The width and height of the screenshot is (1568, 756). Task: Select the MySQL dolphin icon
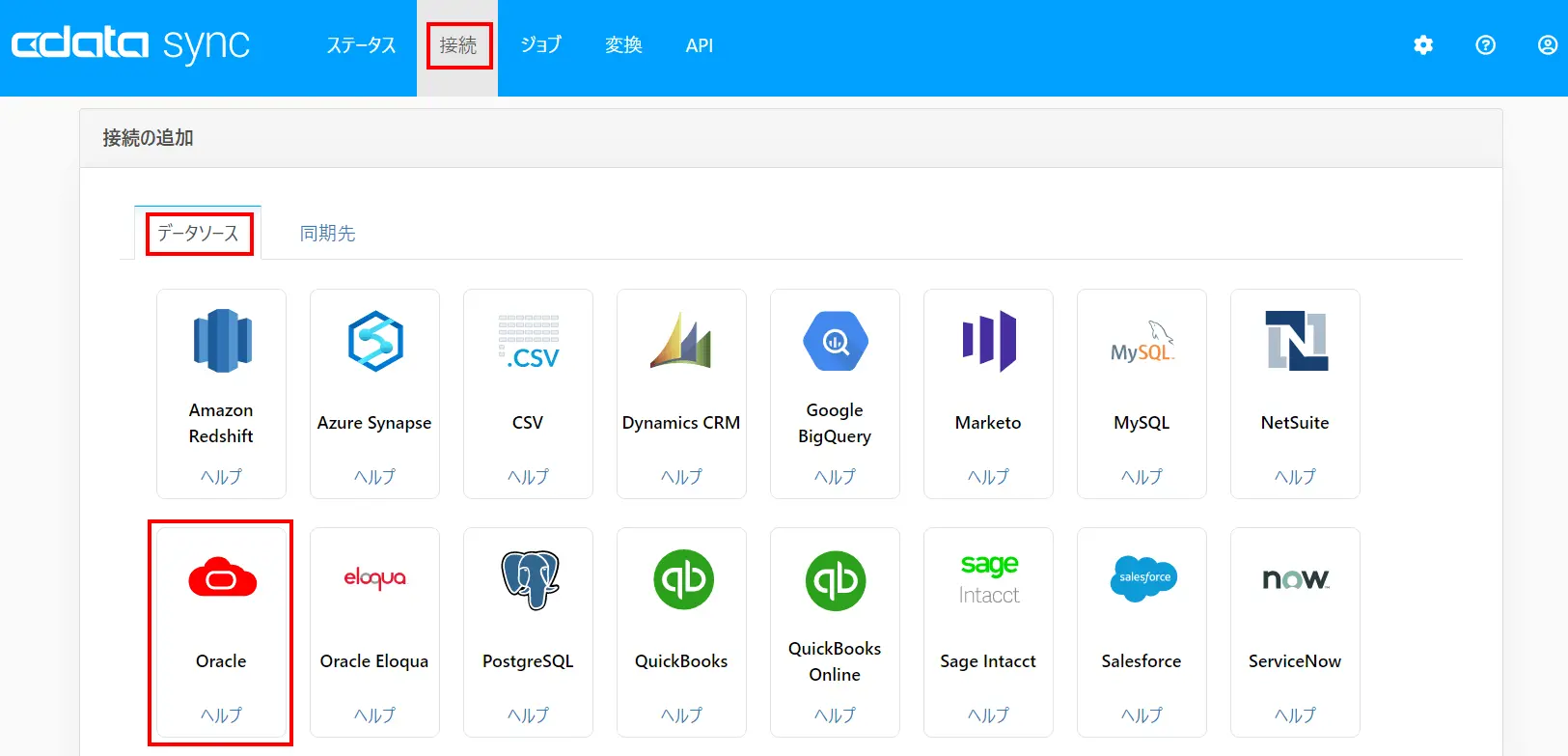(1142, 343)
